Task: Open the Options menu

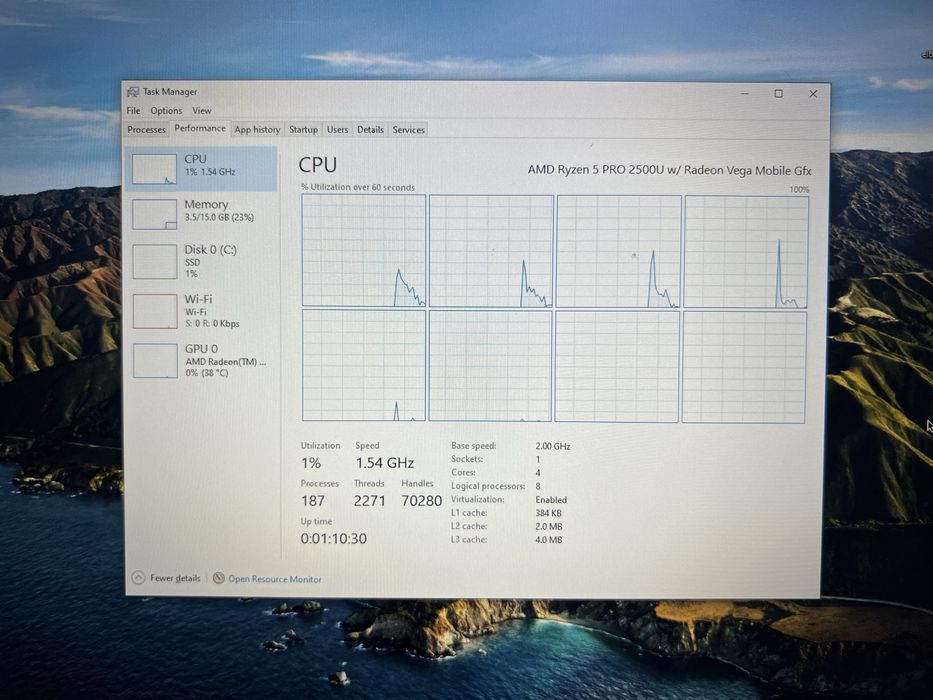Action: [x=166, y=111]
